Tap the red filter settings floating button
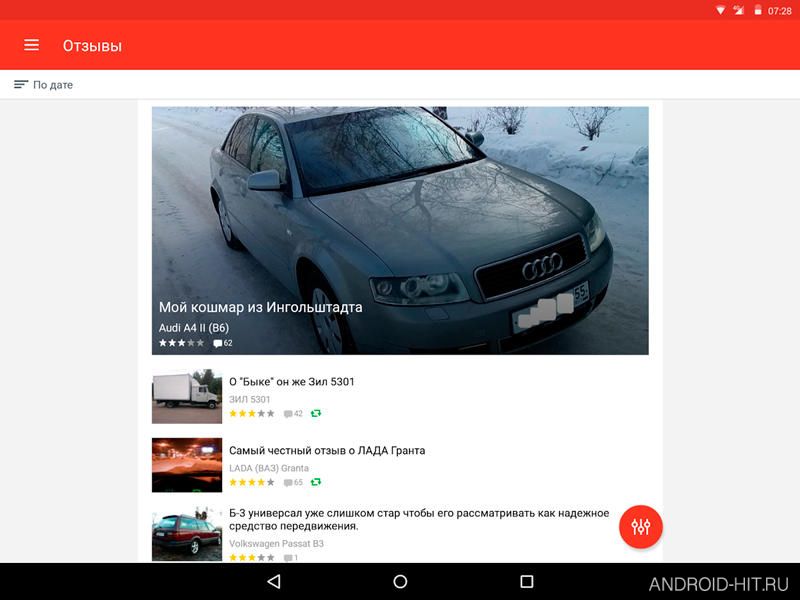Screen dimensions: 800x600 point(640,527)
